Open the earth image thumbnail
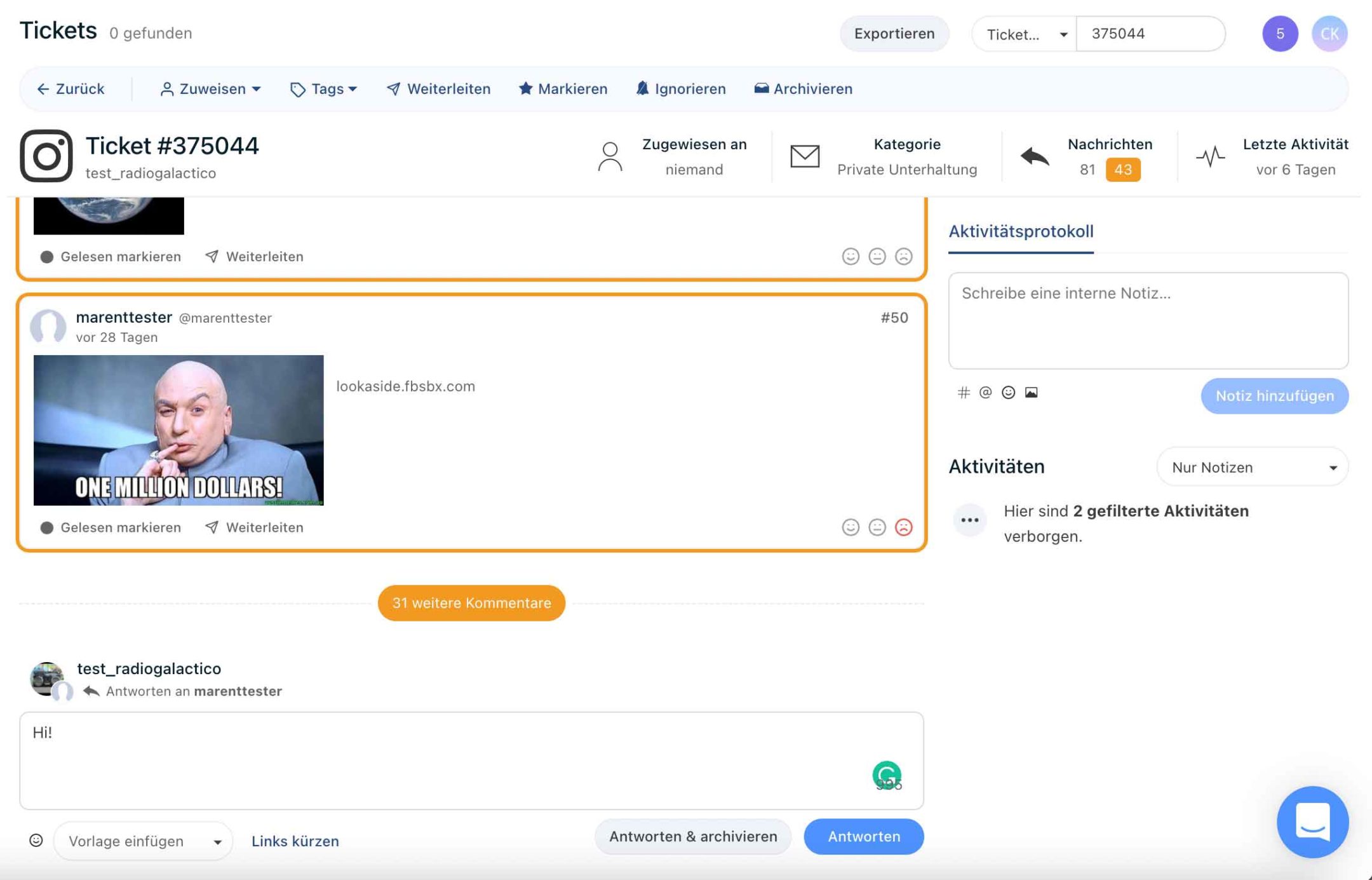The height and width of the screenshot is (880, 1372). (x=109, y=216)
